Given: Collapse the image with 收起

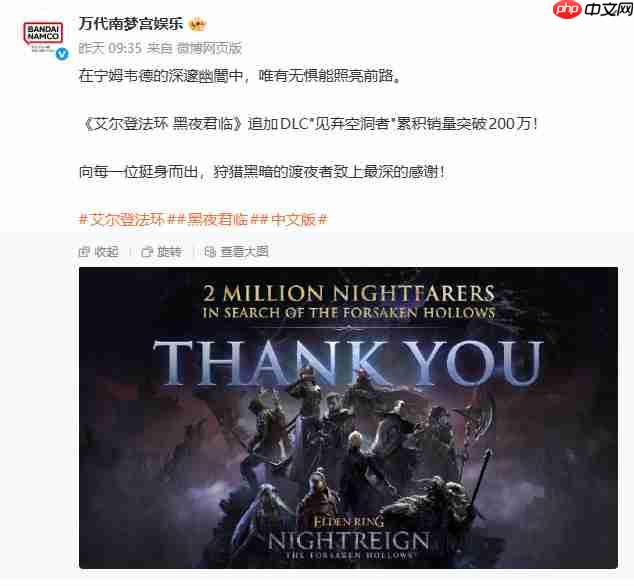Looking at the screenshot, I should (x=106, y=252).
